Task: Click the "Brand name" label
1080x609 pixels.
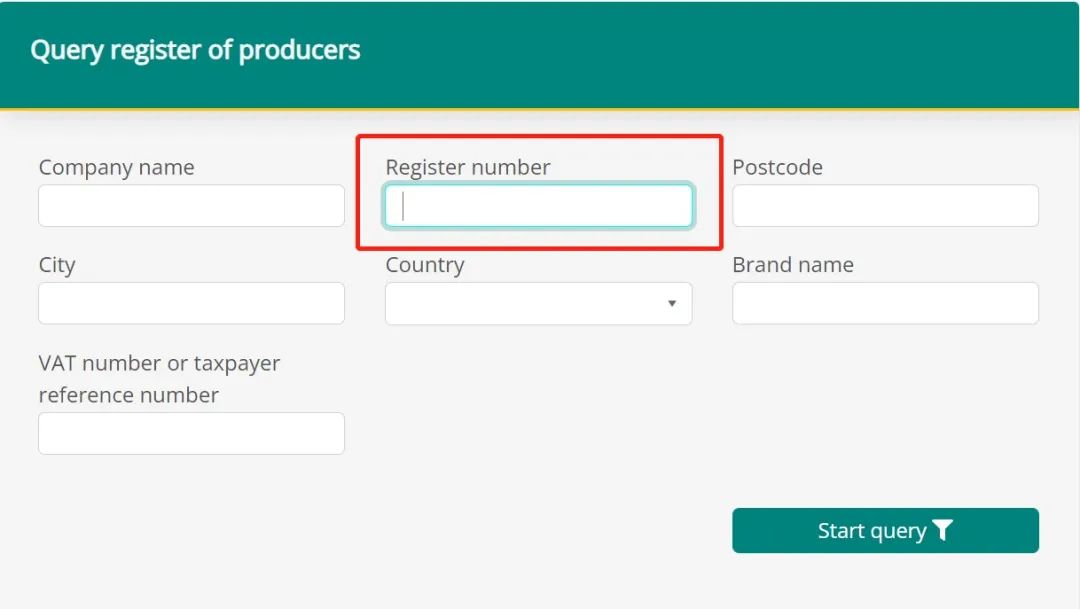Action: [x=792, y=265]
